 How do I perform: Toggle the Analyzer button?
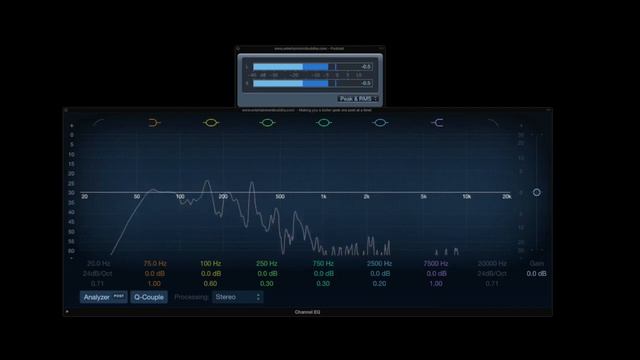[104, 297]
